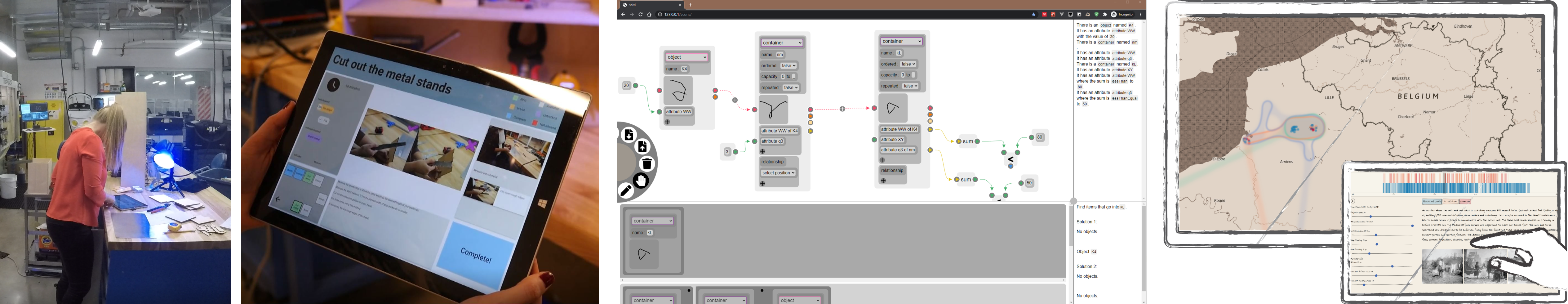Open repeated dropdown in kL container
The width and height of the screenshot is (1568, 304).
click(911, 86)
